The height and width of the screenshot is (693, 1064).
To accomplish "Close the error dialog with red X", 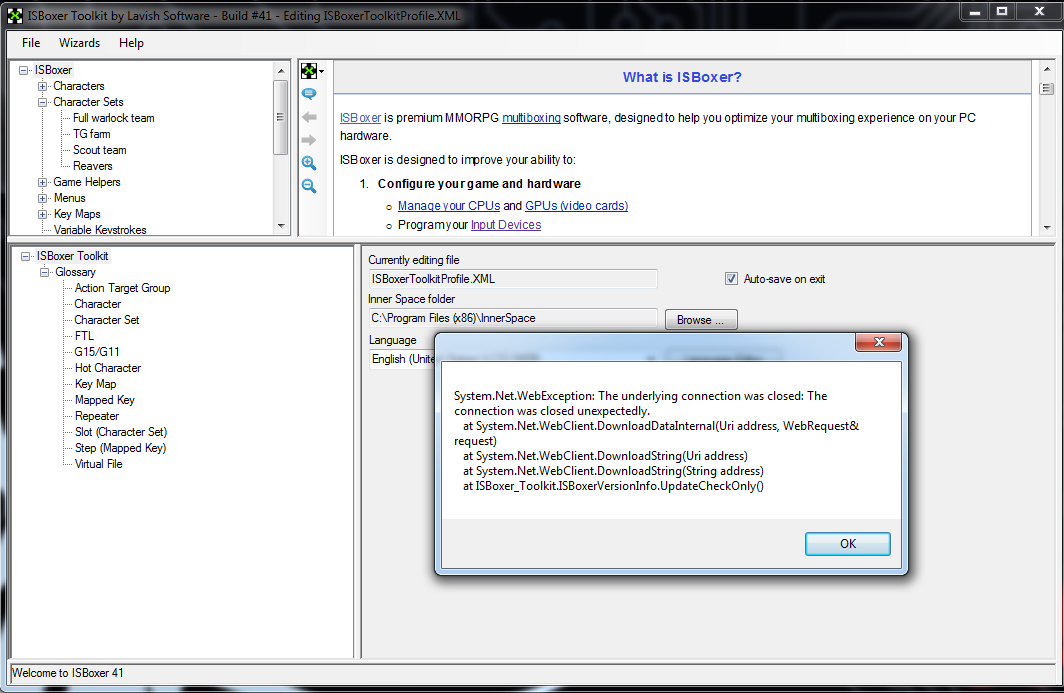I will [x=878, y=342].
